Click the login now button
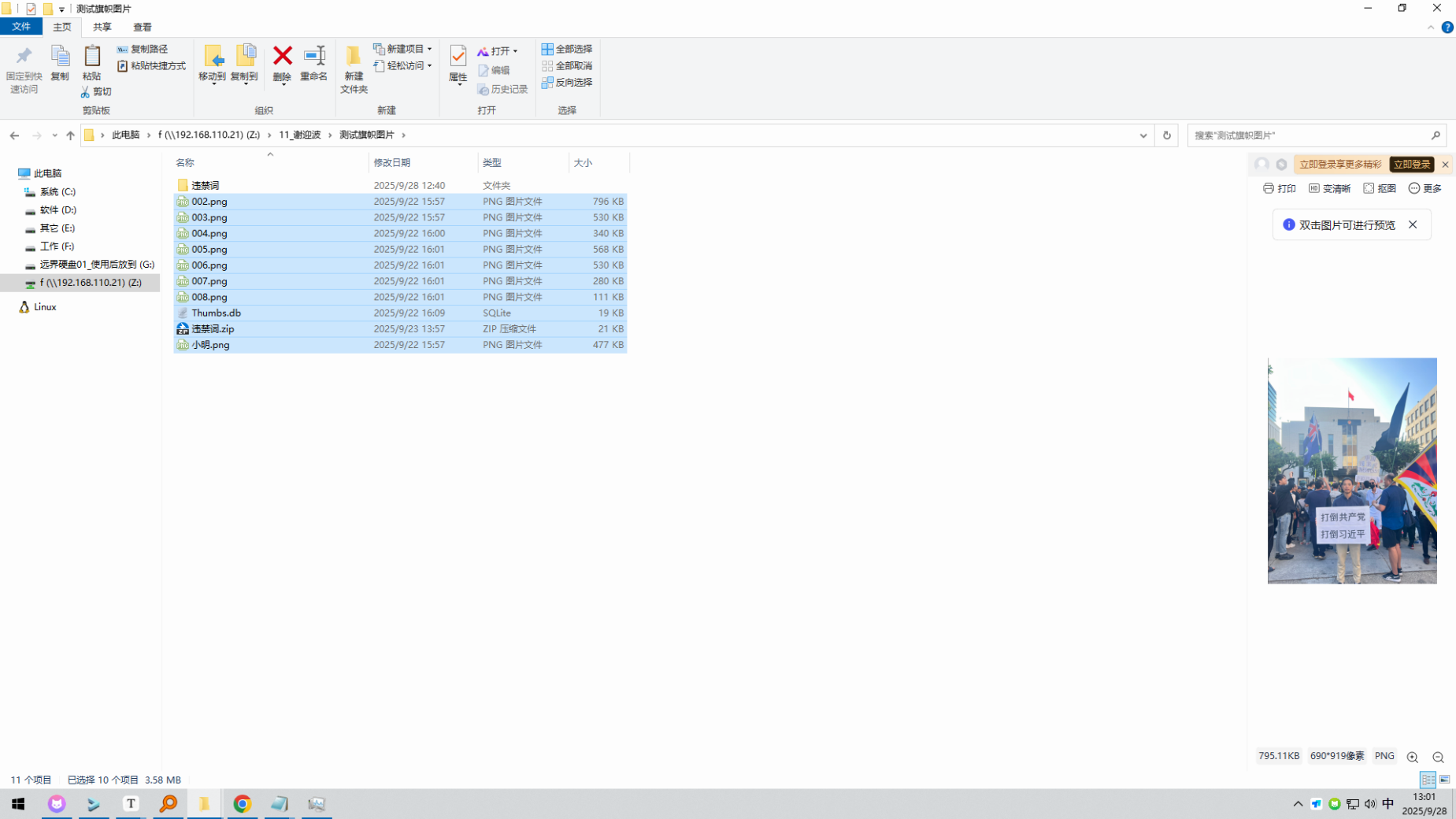The image size is (1456, 819). [1410, 165]
